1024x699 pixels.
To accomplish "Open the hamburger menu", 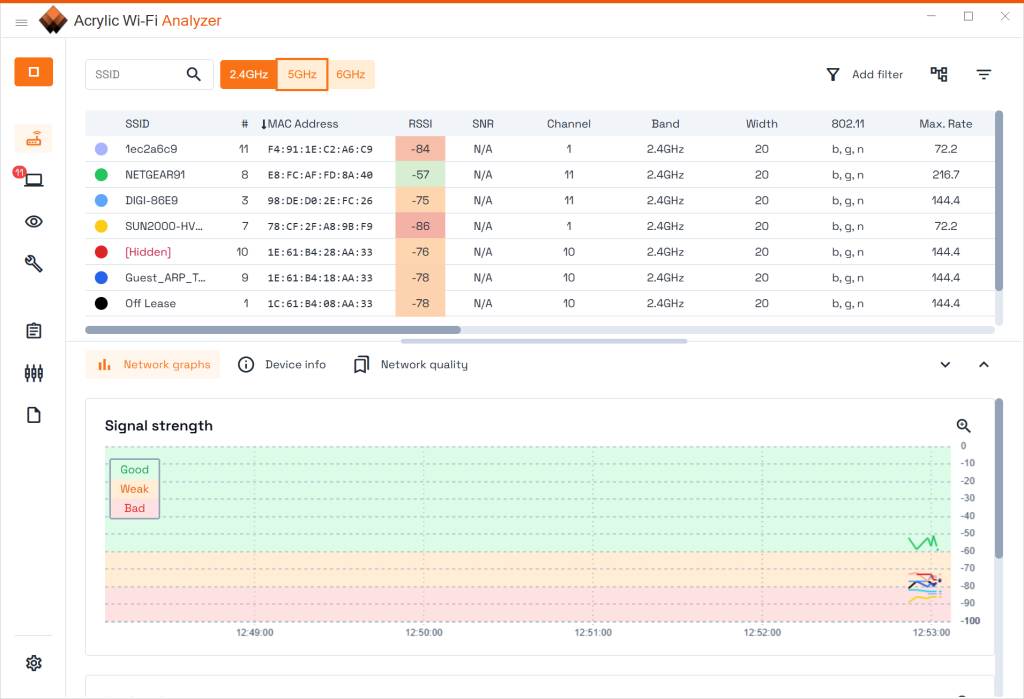I will pyautogui.click(x=21, y=23).
